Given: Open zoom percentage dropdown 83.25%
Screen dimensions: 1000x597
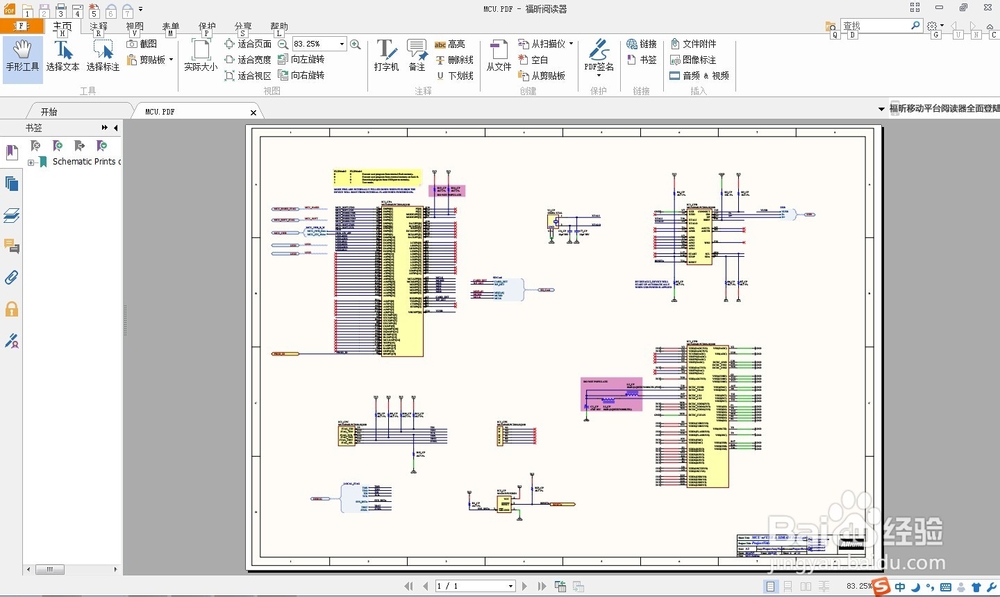Looking at the screenshot, I should click(342, 44).
